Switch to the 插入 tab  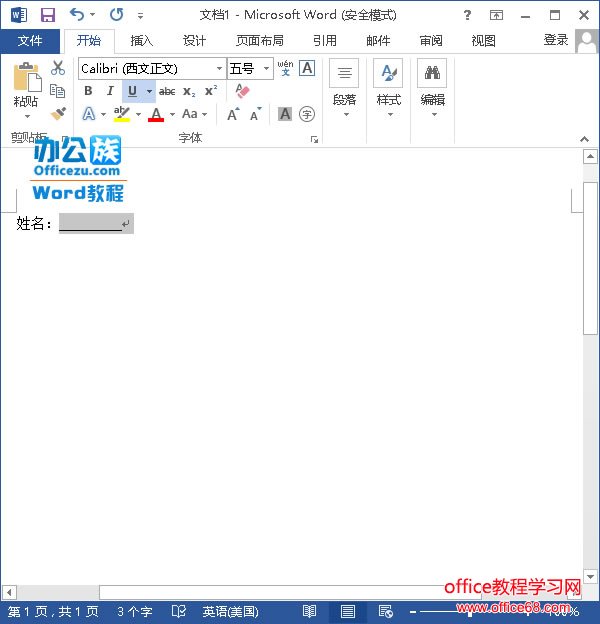coord(141,41)
